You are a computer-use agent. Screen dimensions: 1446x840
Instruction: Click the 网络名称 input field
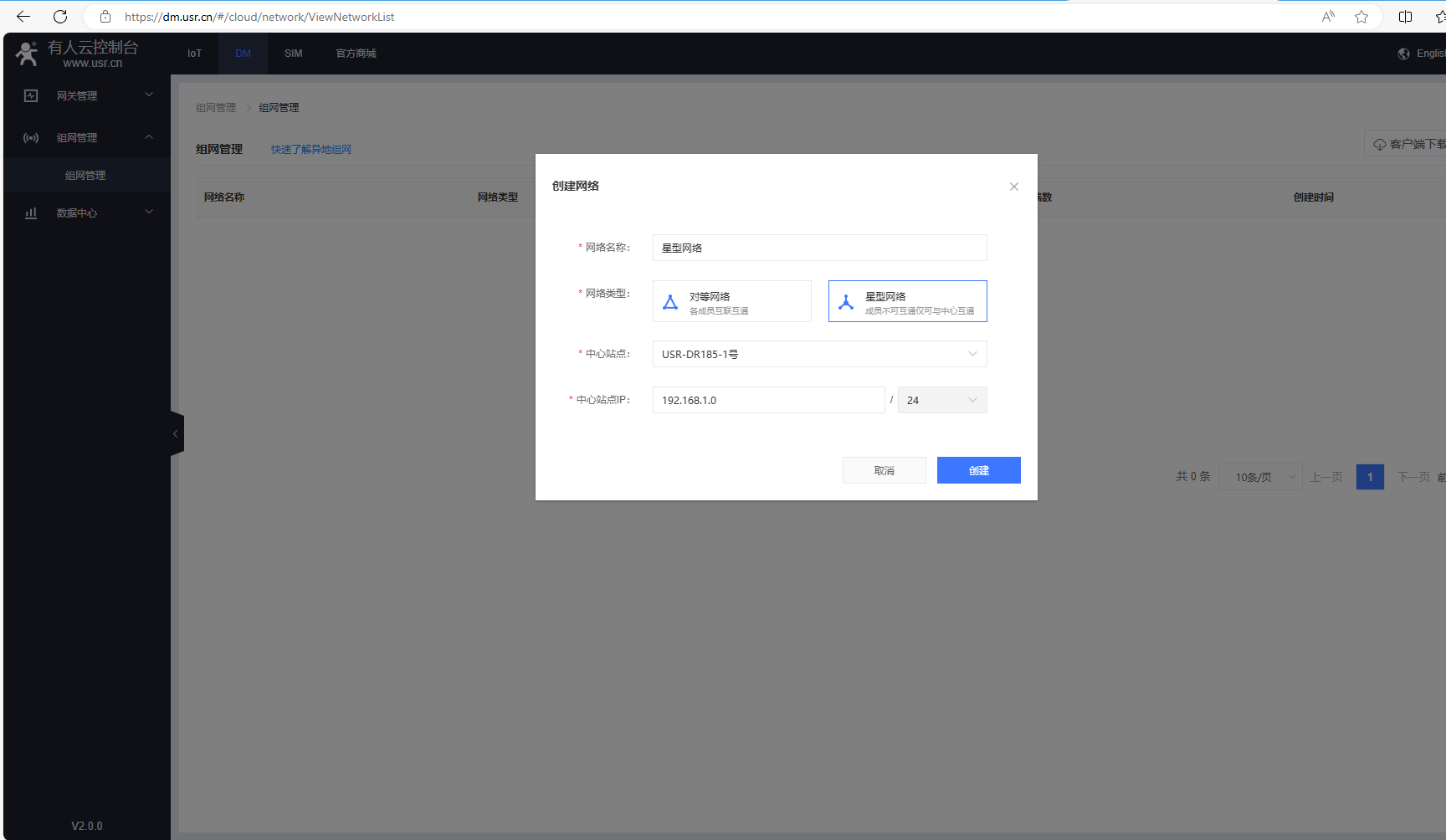(819, 248)
